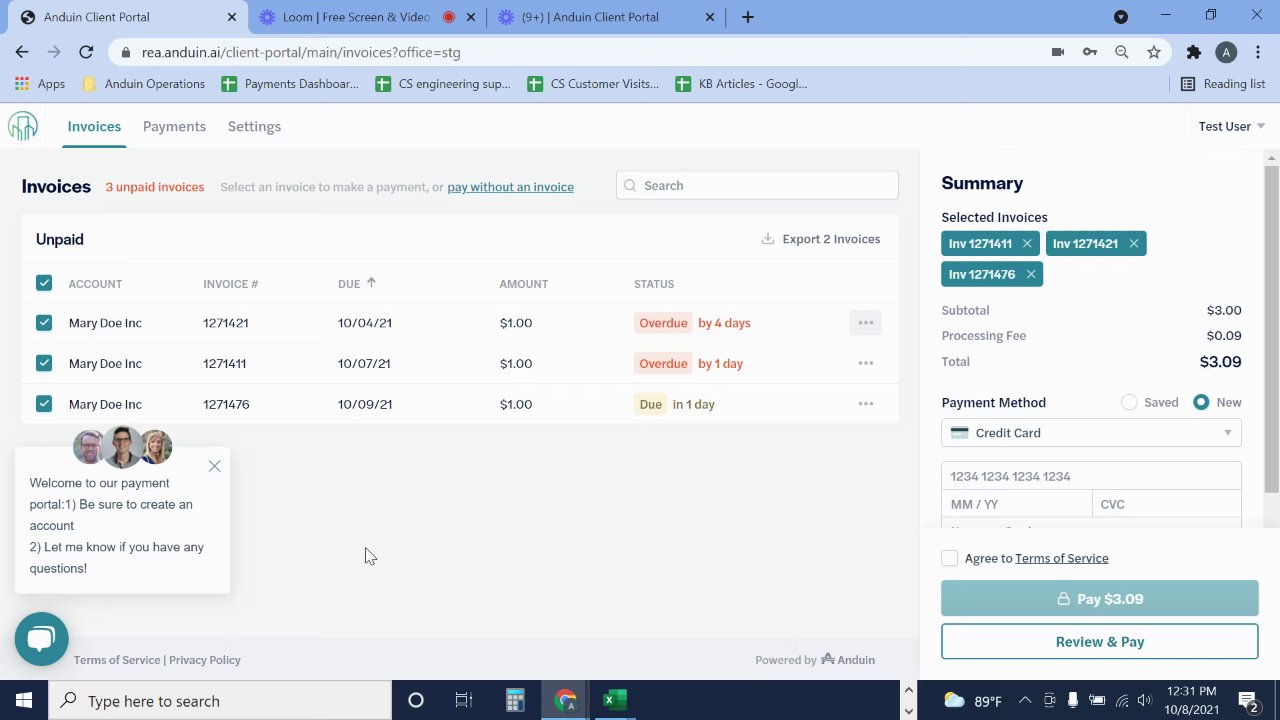1280x720 pixels.
Task: Click pay without an invoice link
Action: [x=510, y=187]
